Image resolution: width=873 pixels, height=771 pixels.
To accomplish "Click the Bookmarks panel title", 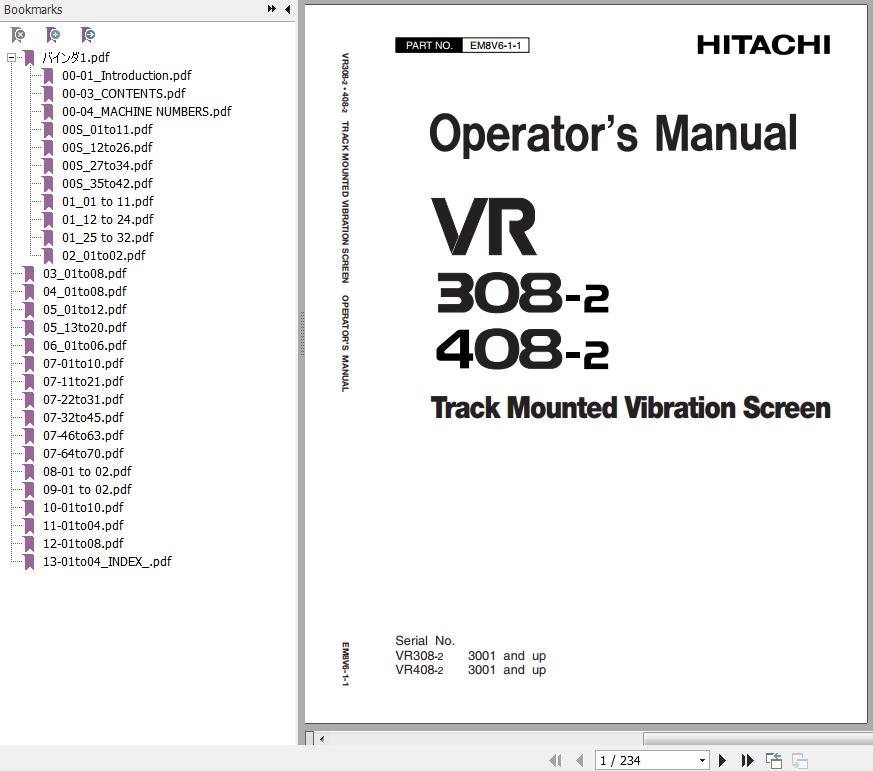I will tap(33, 9).
